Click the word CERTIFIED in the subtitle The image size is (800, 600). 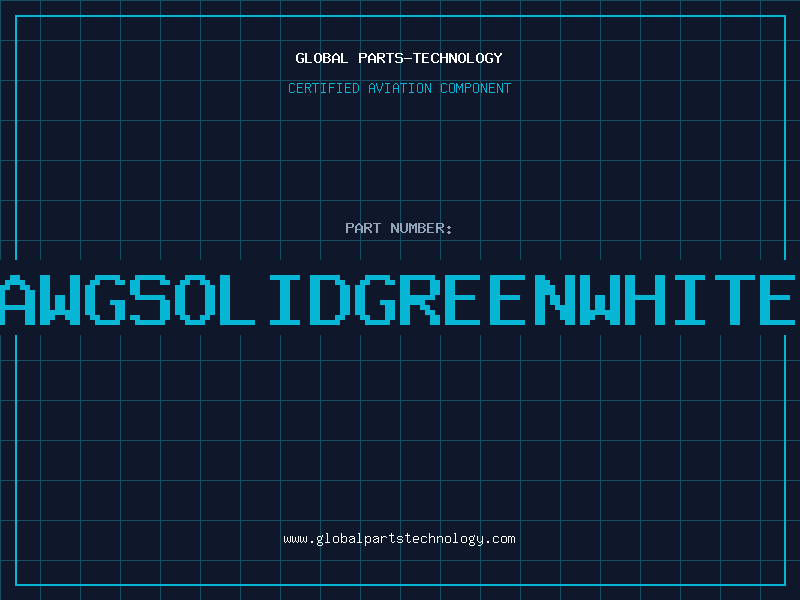coord(324,88)
